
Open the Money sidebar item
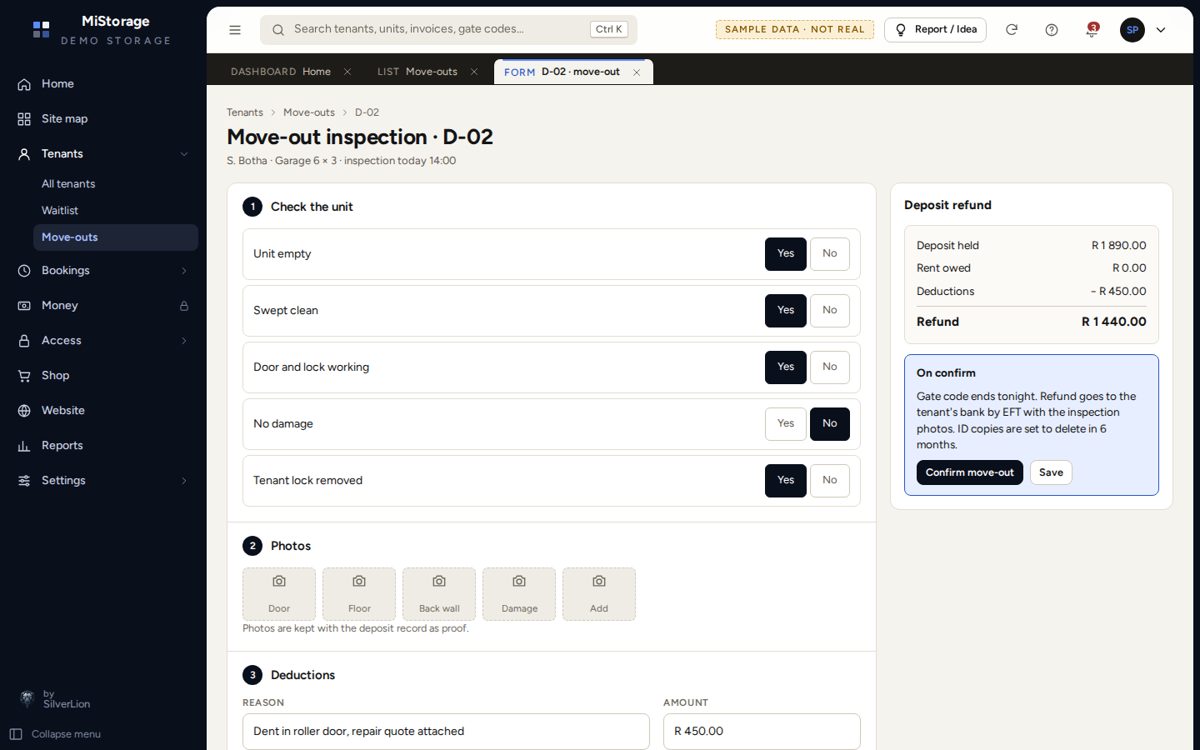pos(103,306)
